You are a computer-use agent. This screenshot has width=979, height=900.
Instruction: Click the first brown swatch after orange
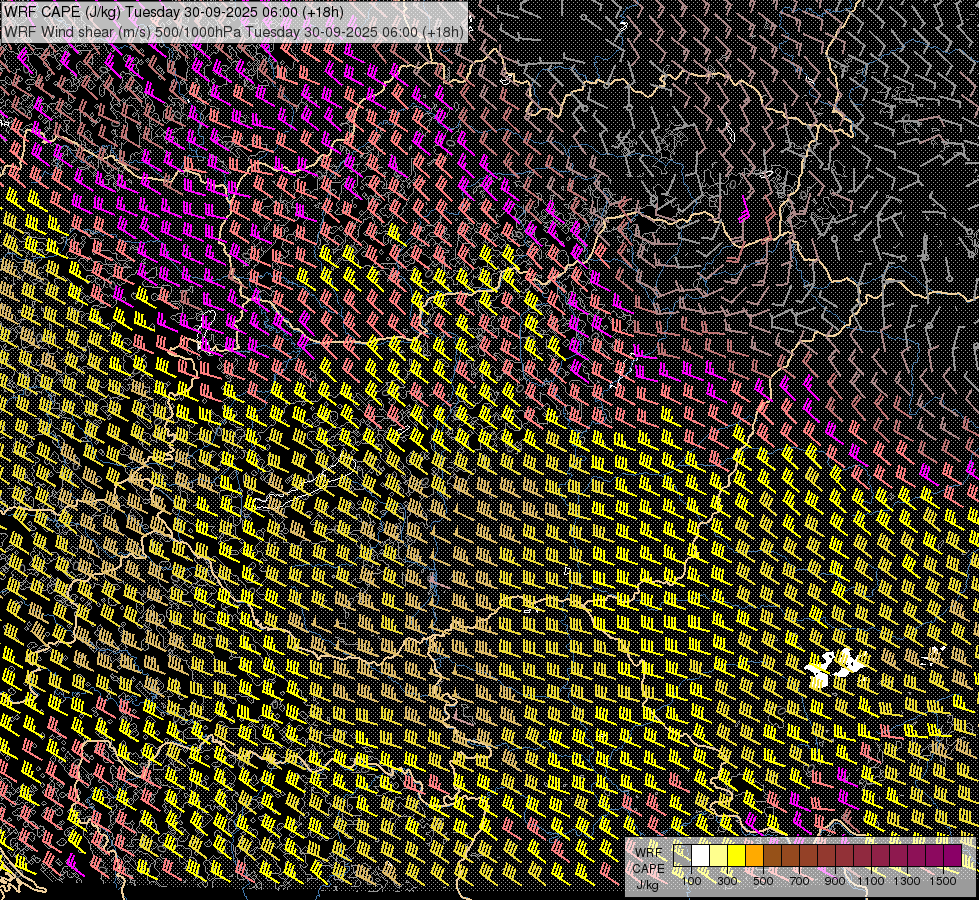772,856
